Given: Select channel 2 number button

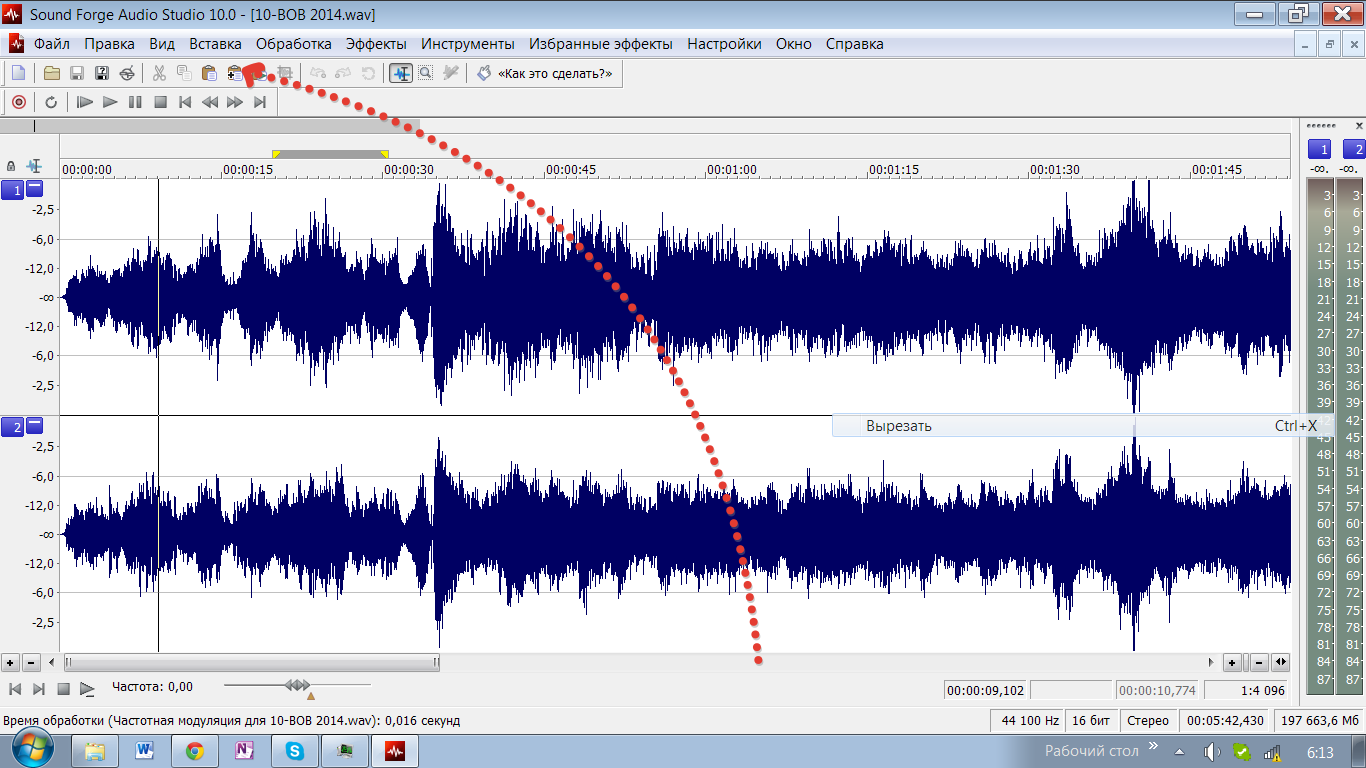Looking at the screenshot, I should pos(12,427).
